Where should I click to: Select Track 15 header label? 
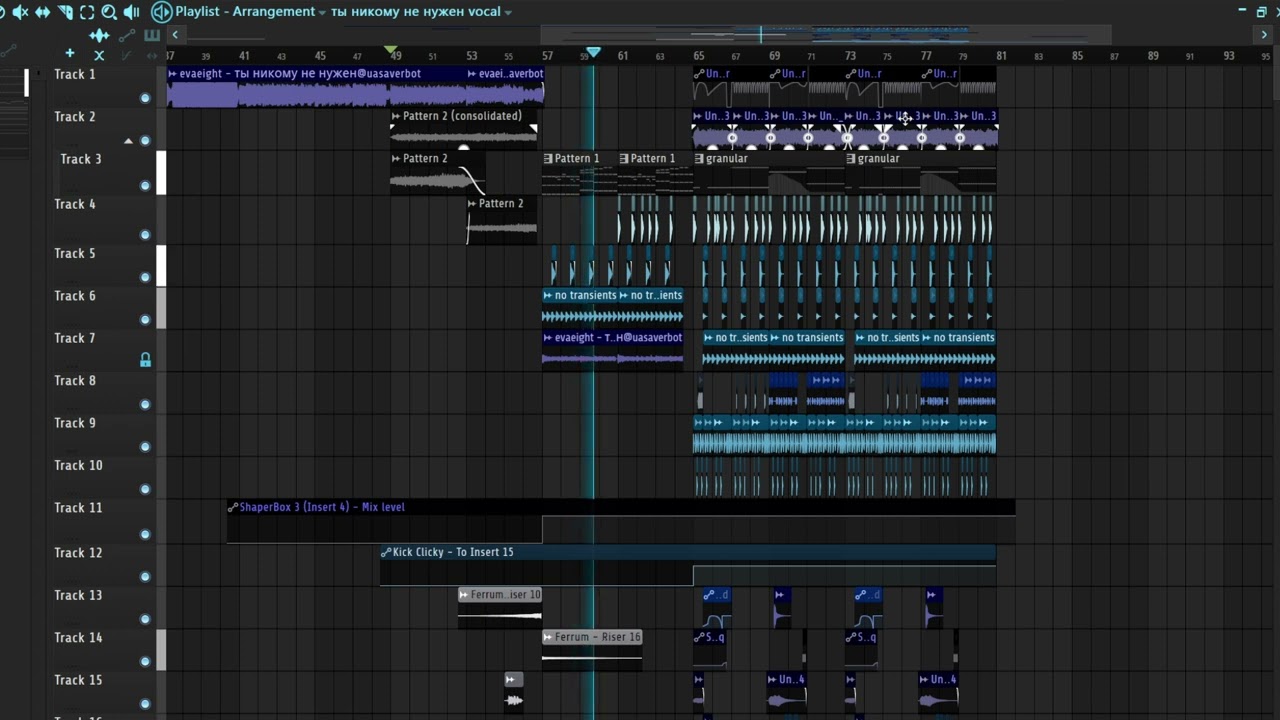point(78,680)
